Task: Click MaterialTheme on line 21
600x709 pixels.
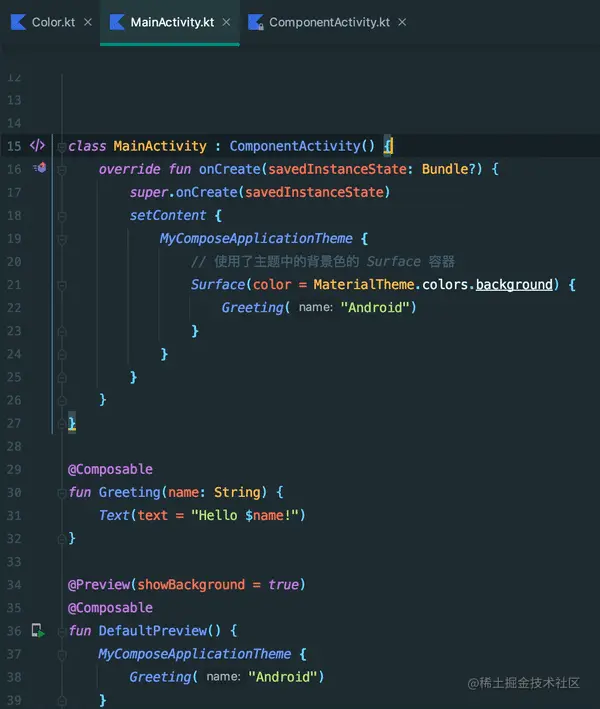Action: (364, 284)
